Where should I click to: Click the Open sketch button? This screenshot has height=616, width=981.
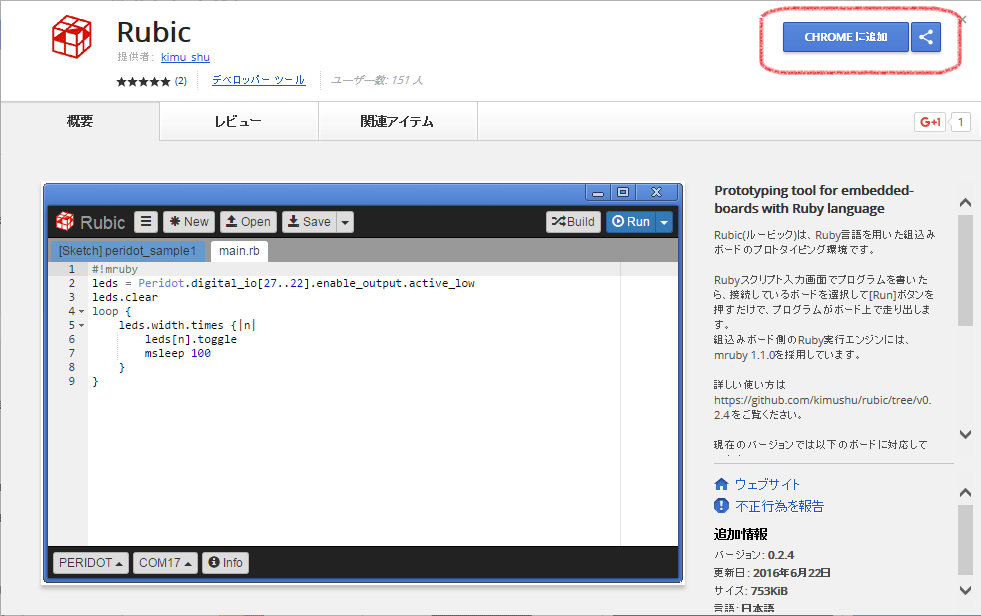pos(247,222)
